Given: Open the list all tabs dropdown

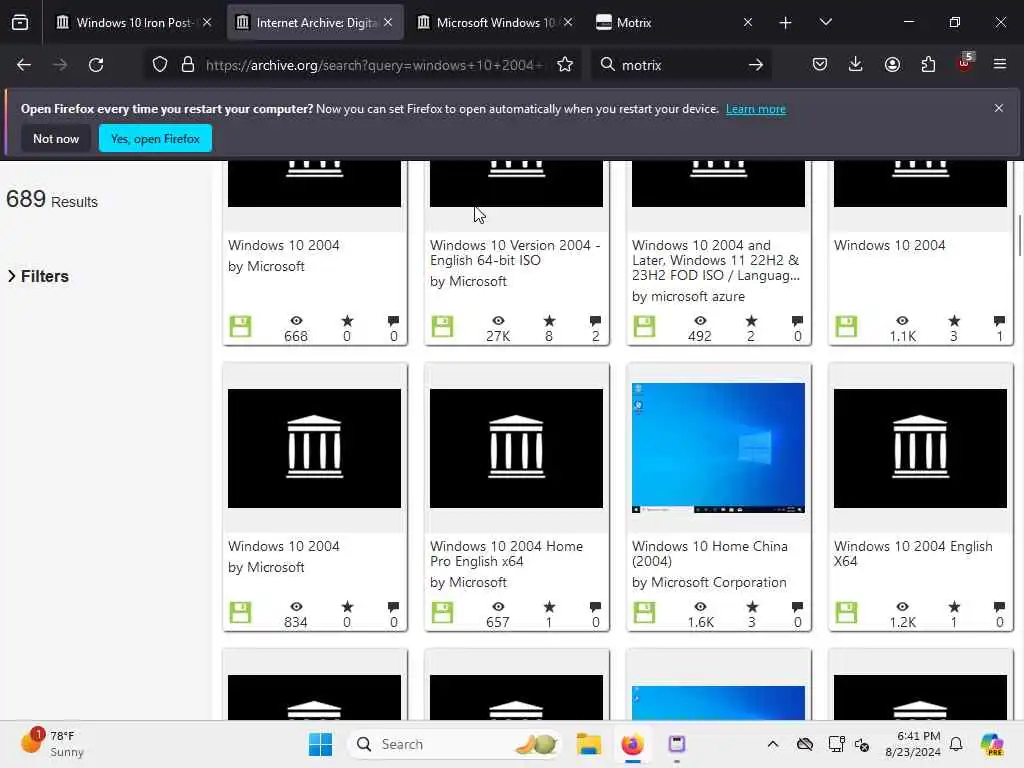Looking at the screenshot, I should point(825,23).
